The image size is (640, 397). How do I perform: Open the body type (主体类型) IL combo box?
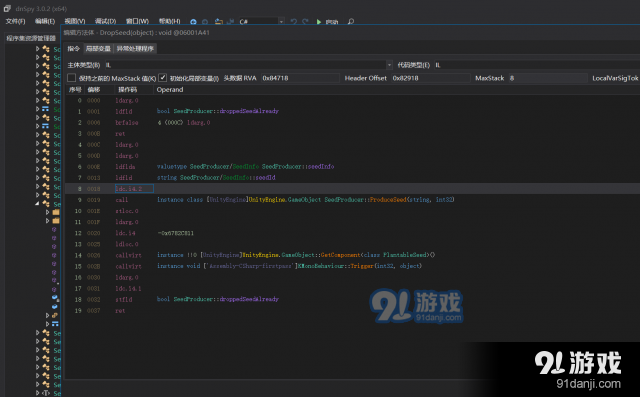(249, 65)
